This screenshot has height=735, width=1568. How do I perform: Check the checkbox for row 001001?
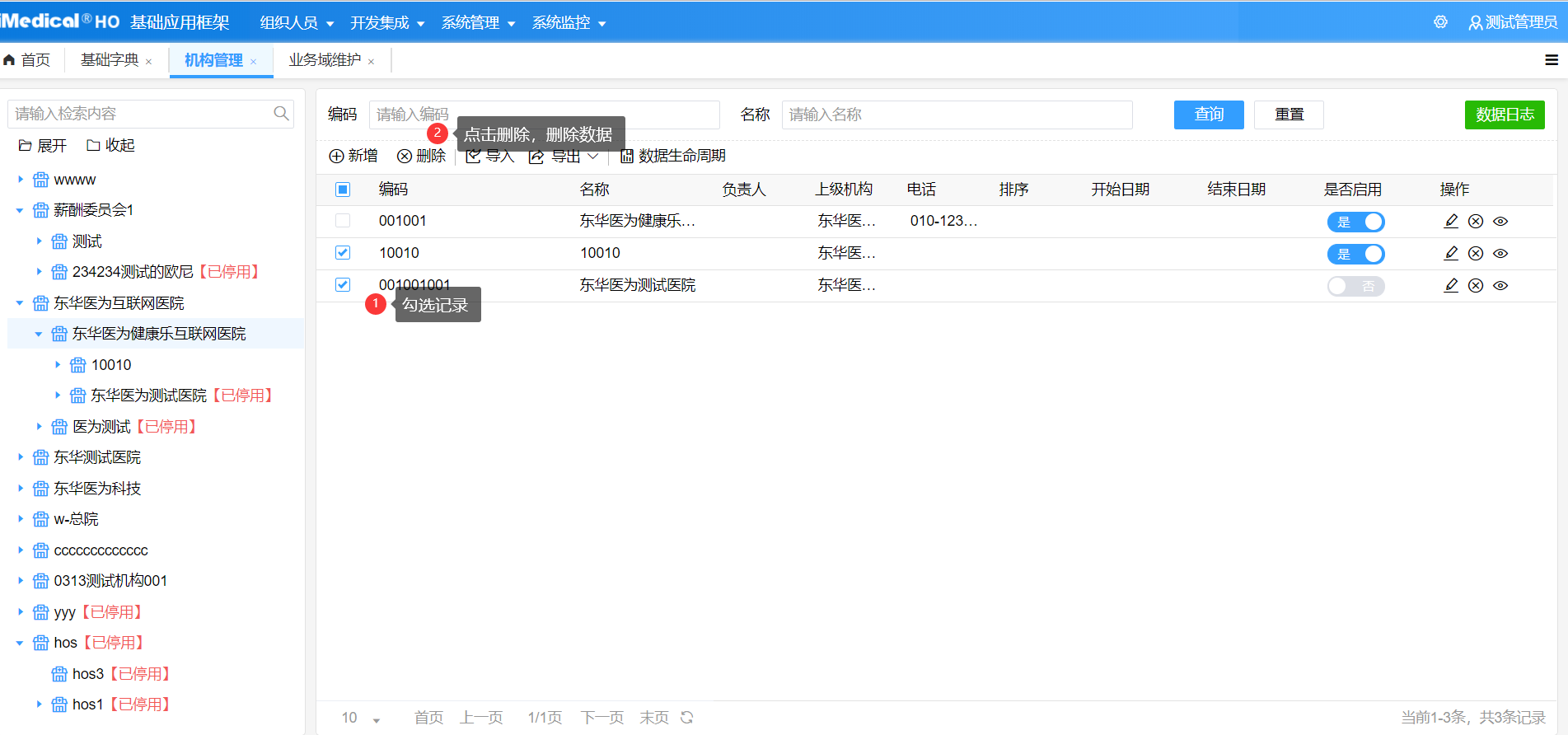[x=343, y=221]
